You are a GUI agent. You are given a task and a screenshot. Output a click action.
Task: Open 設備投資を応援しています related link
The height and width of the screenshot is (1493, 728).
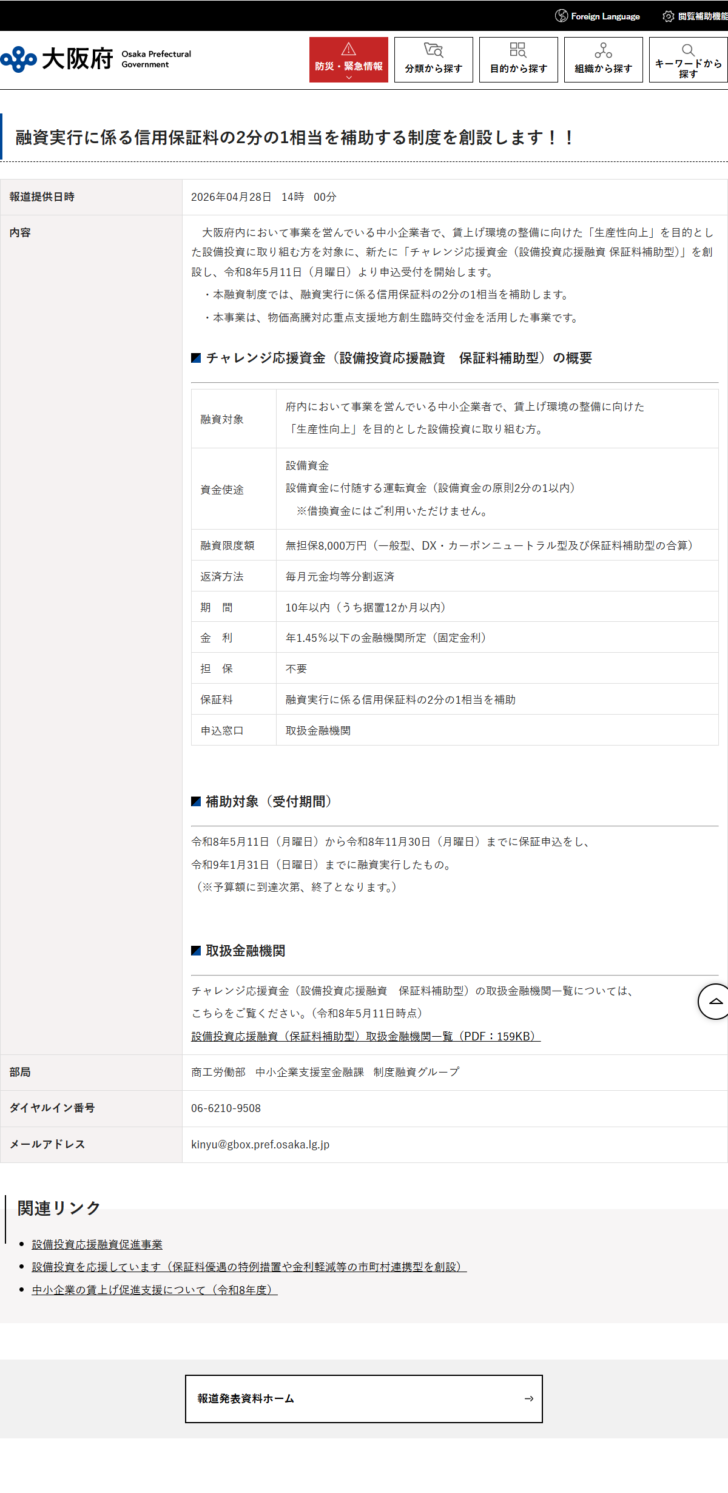tap(249, 1267)
